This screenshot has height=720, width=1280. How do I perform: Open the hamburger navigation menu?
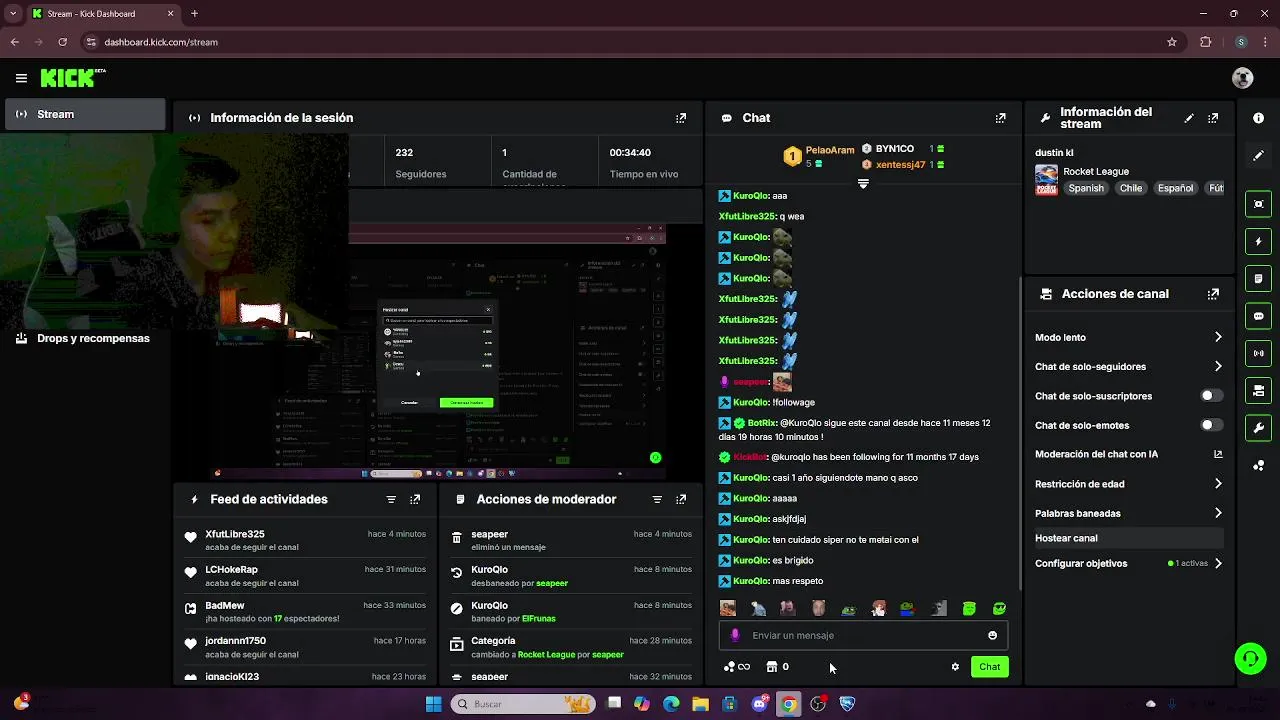(21, 78)
